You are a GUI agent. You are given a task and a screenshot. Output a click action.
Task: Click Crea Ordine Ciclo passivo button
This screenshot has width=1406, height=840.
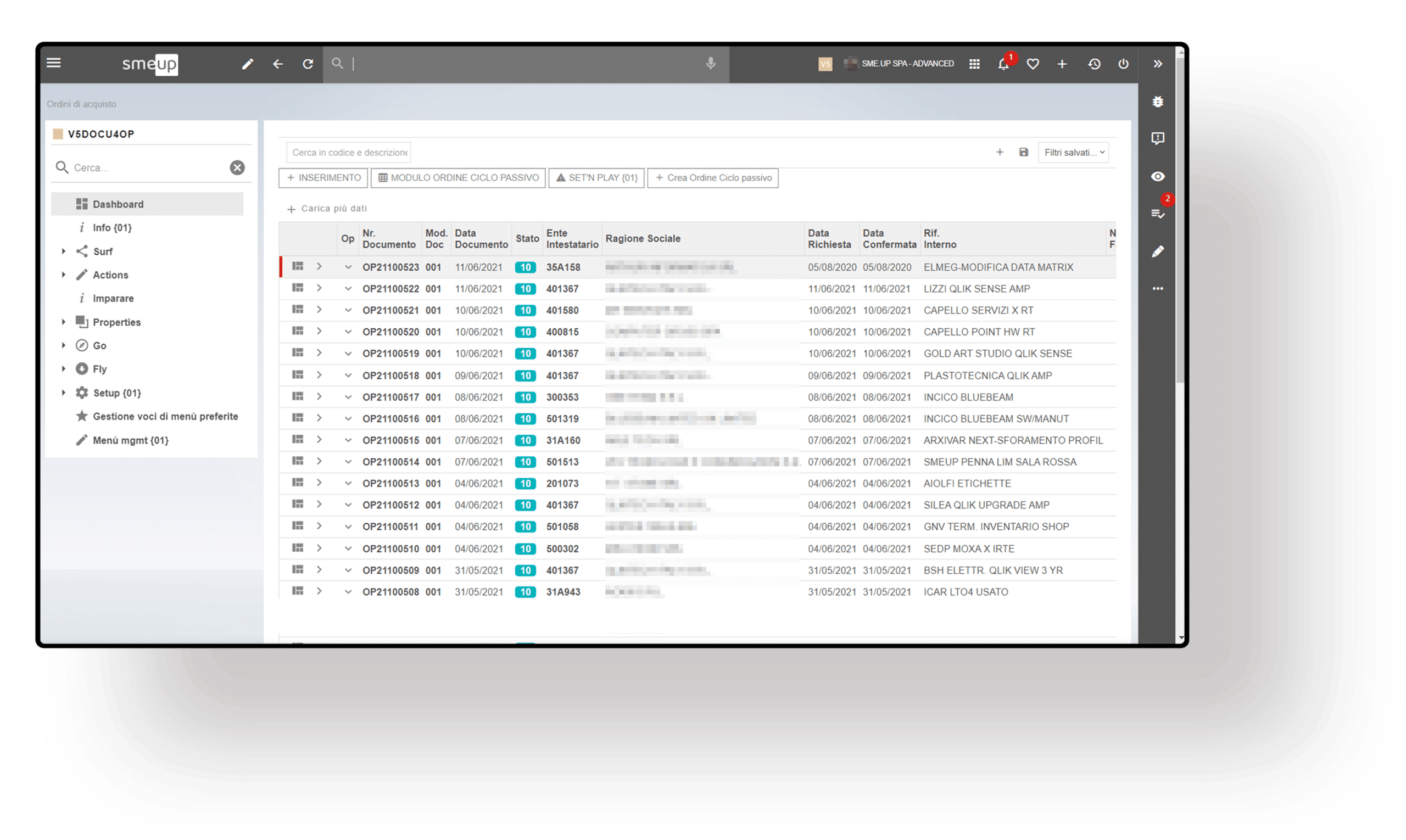[712, 178]
